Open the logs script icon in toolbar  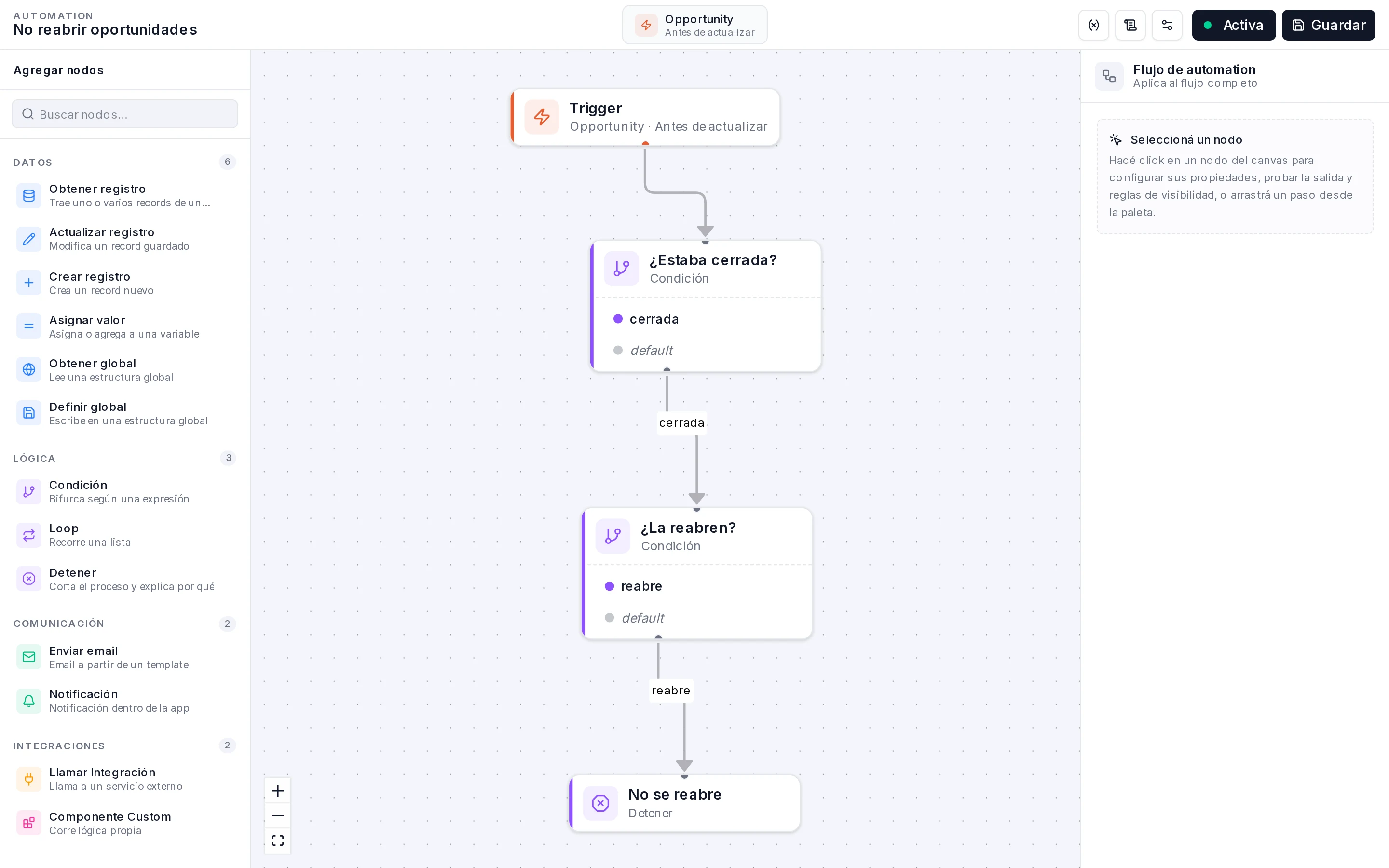[x=1130, y=25]
